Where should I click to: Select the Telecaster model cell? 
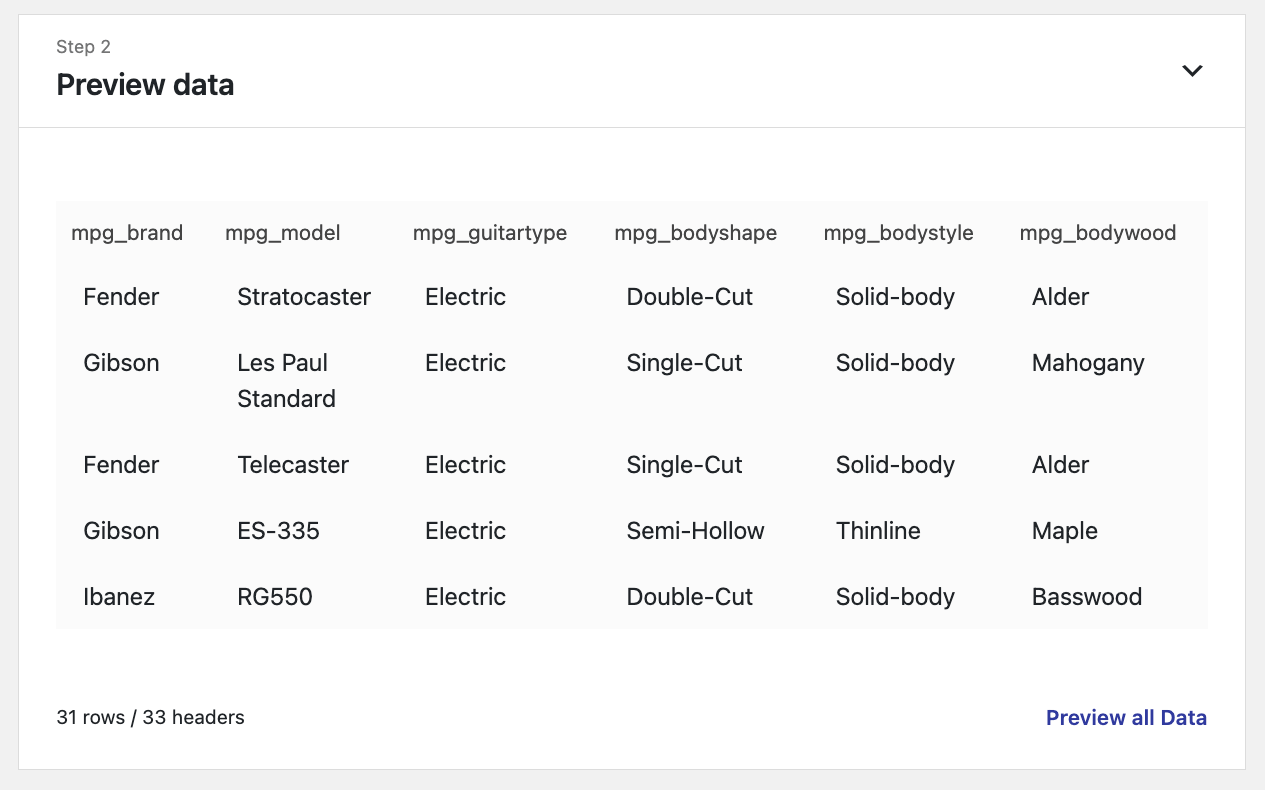[x=293, y=465]
